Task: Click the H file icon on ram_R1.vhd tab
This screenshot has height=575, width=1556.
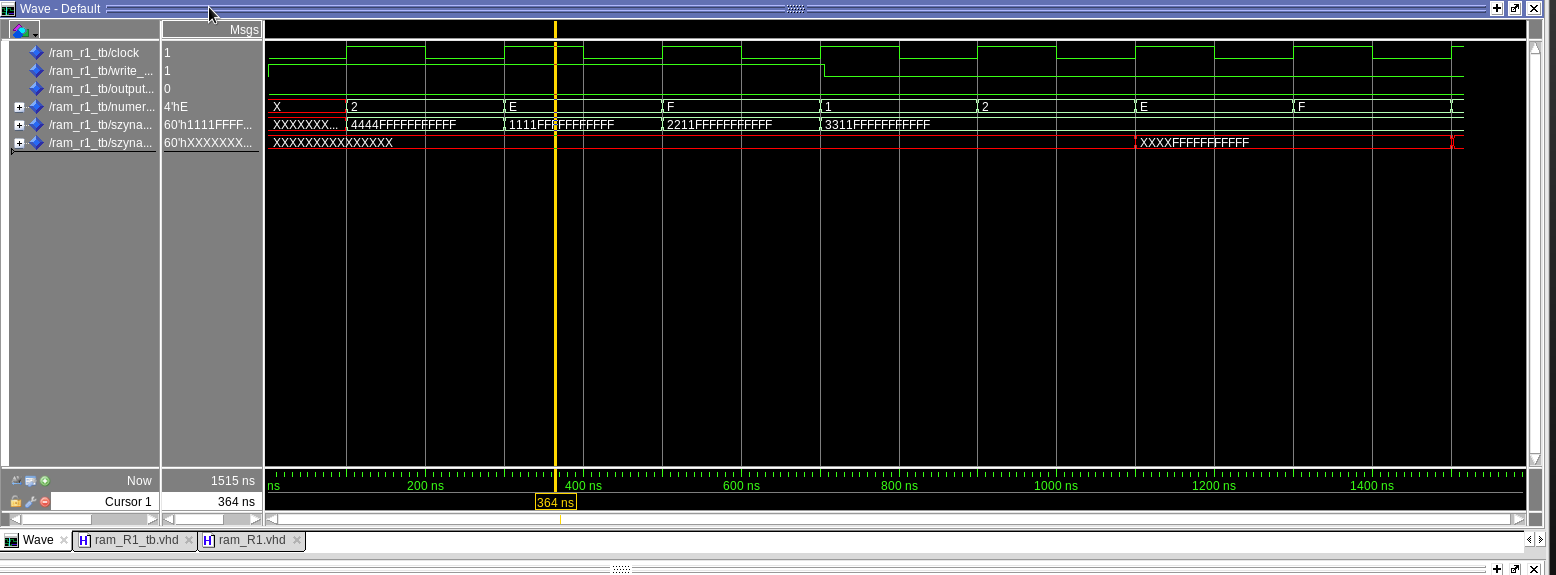Action: coord(208,540)
